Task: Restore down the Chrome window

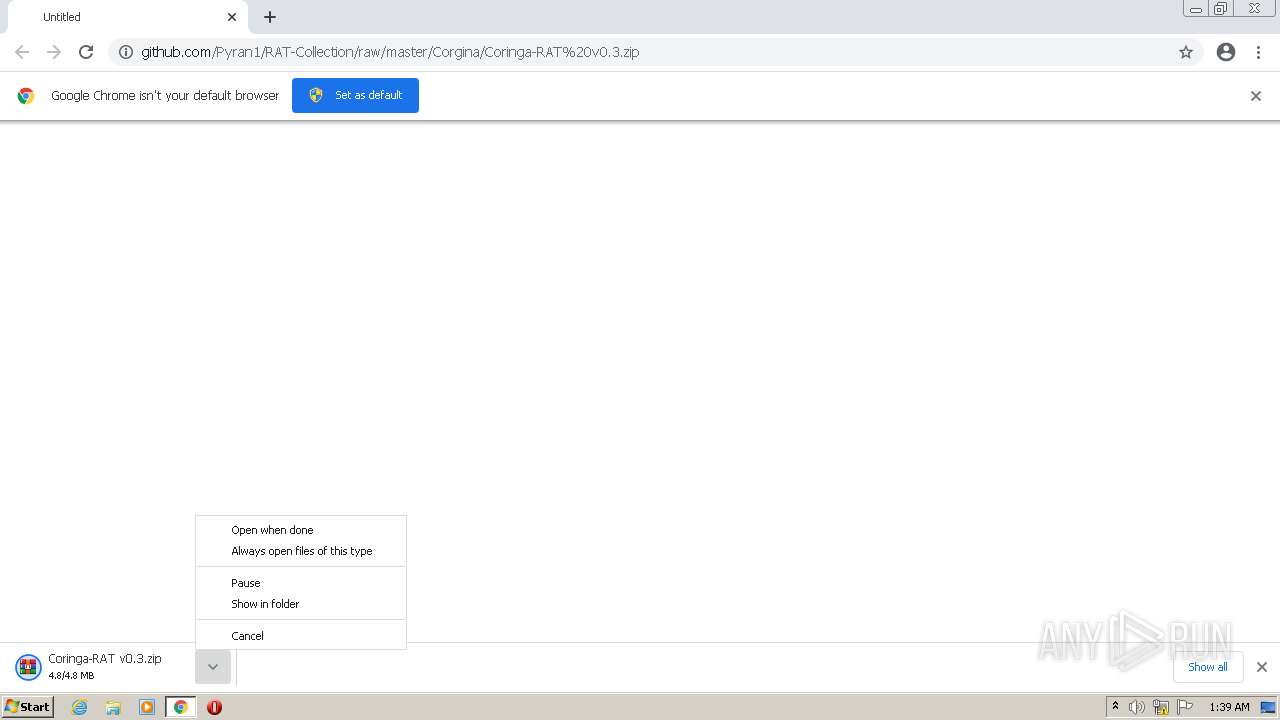Action: click(1221, 9)
